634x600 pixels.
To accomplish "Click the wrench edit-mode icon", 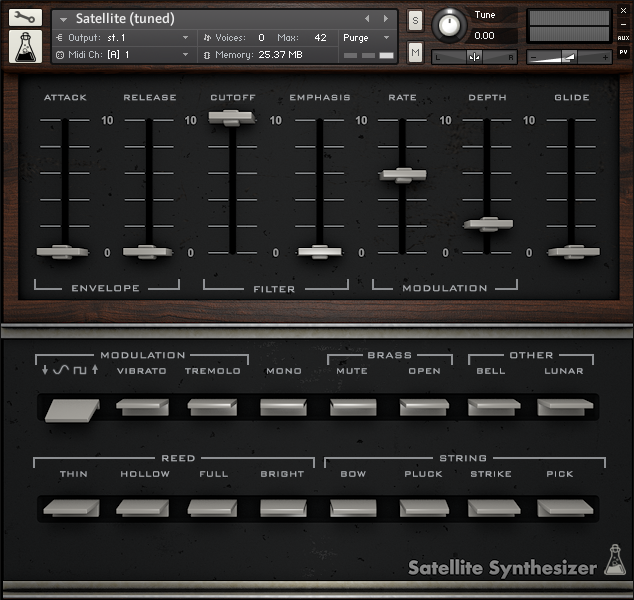I will pyautogui.click(x=25, y=17).
